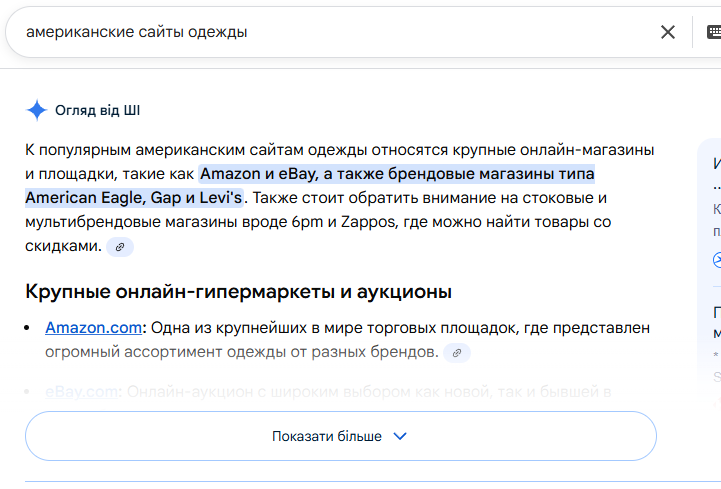The height and width of the screenshot is (489, 721).
Task: Open the Amazon.com link
Action: point(93,327)
